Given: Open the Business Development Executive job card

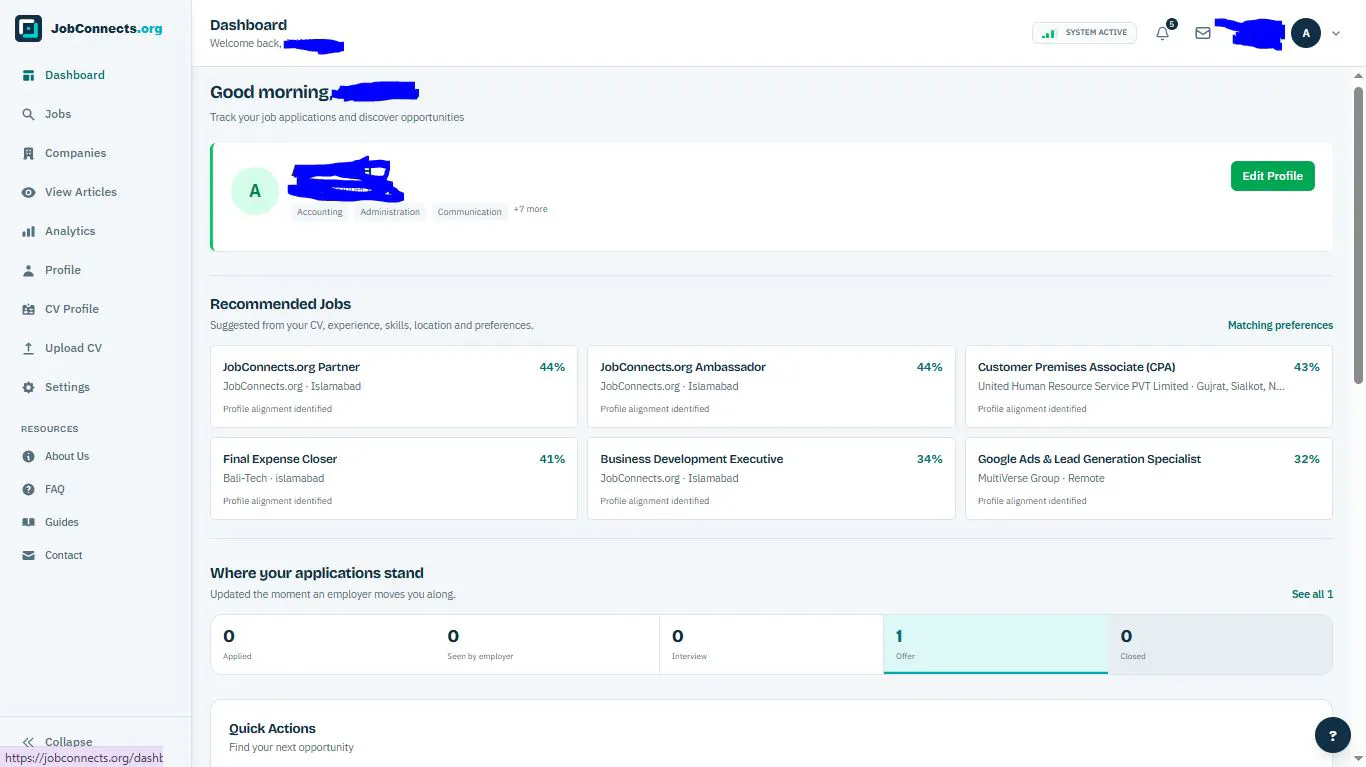Looking at the screenshot, I should (x=771, y=479).
